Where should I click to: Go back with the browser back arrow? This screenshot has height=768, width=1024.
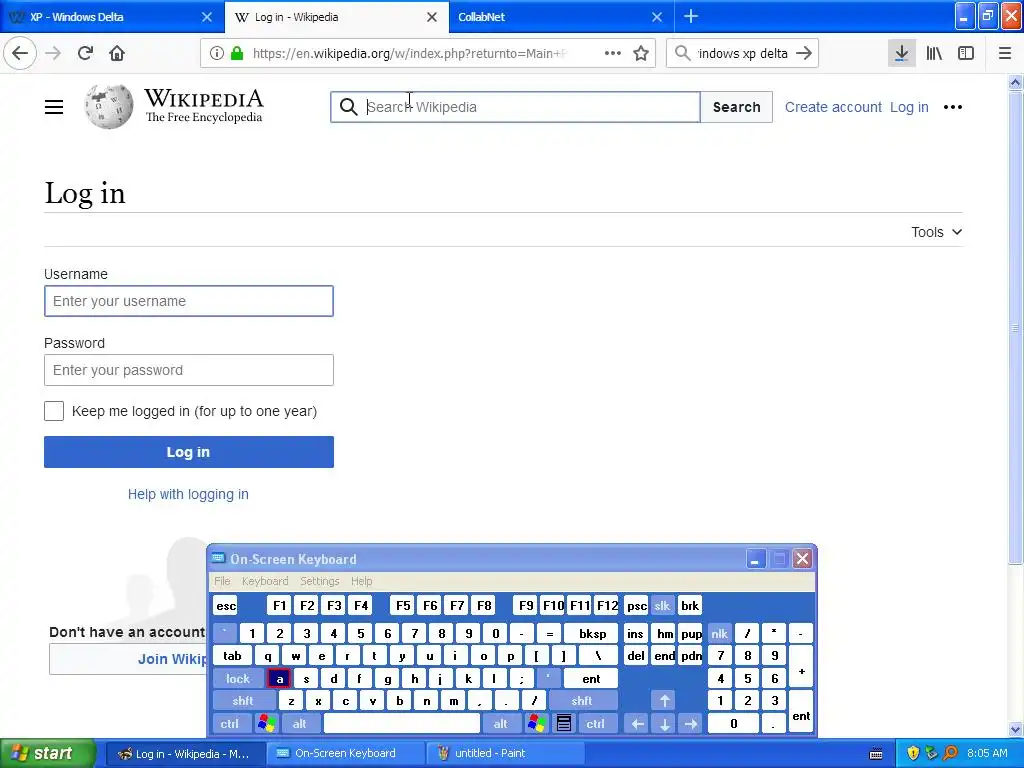[20, 53]
